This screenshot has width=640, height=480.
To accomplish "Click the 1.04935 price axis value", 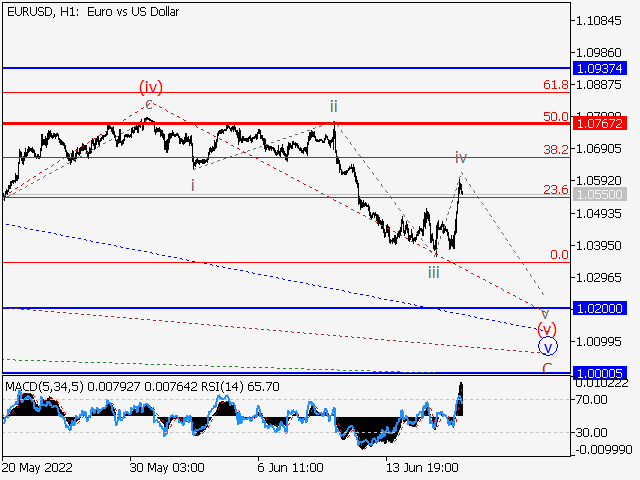I will click(598, 213).
